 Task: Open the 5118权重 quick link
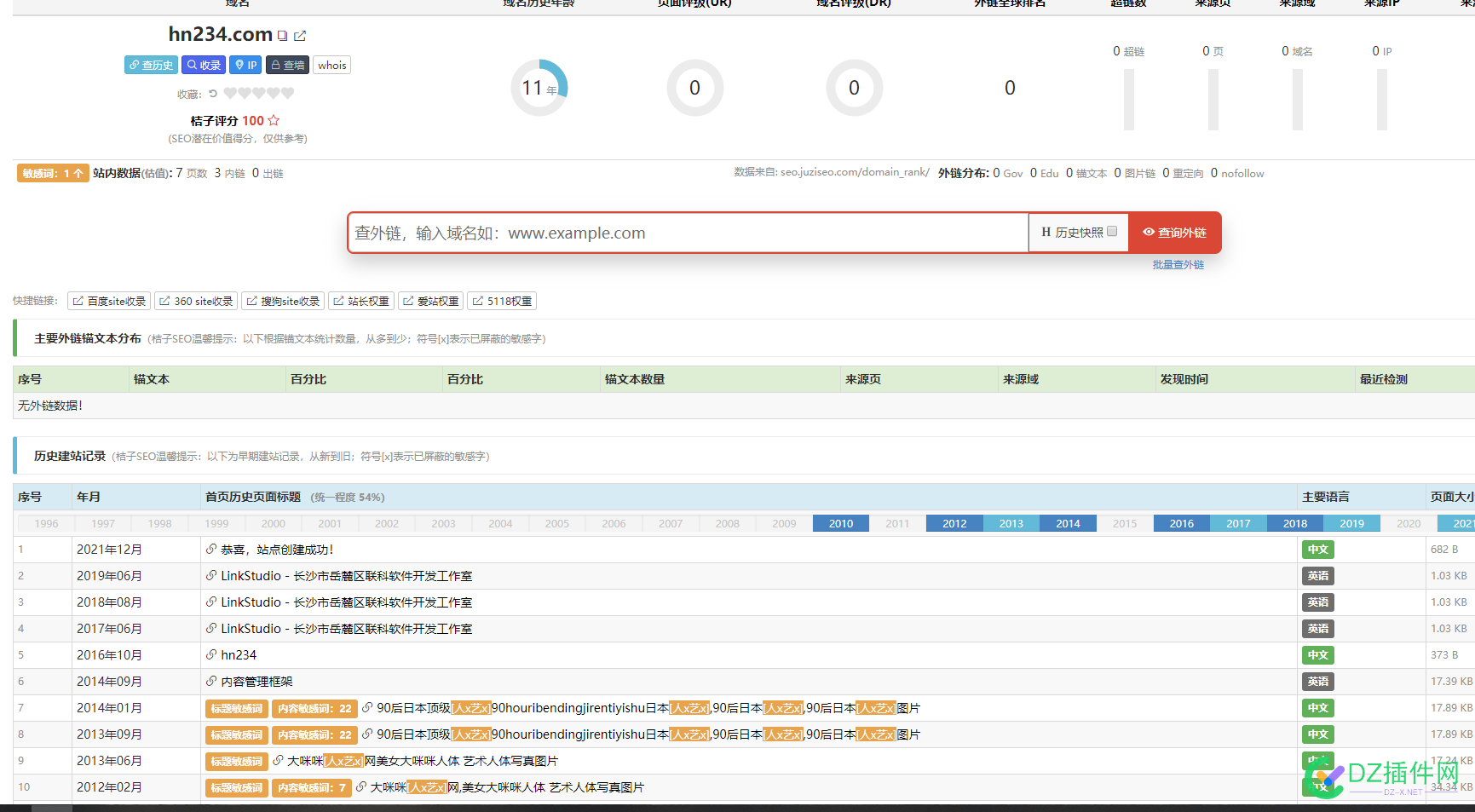[502, 301]
